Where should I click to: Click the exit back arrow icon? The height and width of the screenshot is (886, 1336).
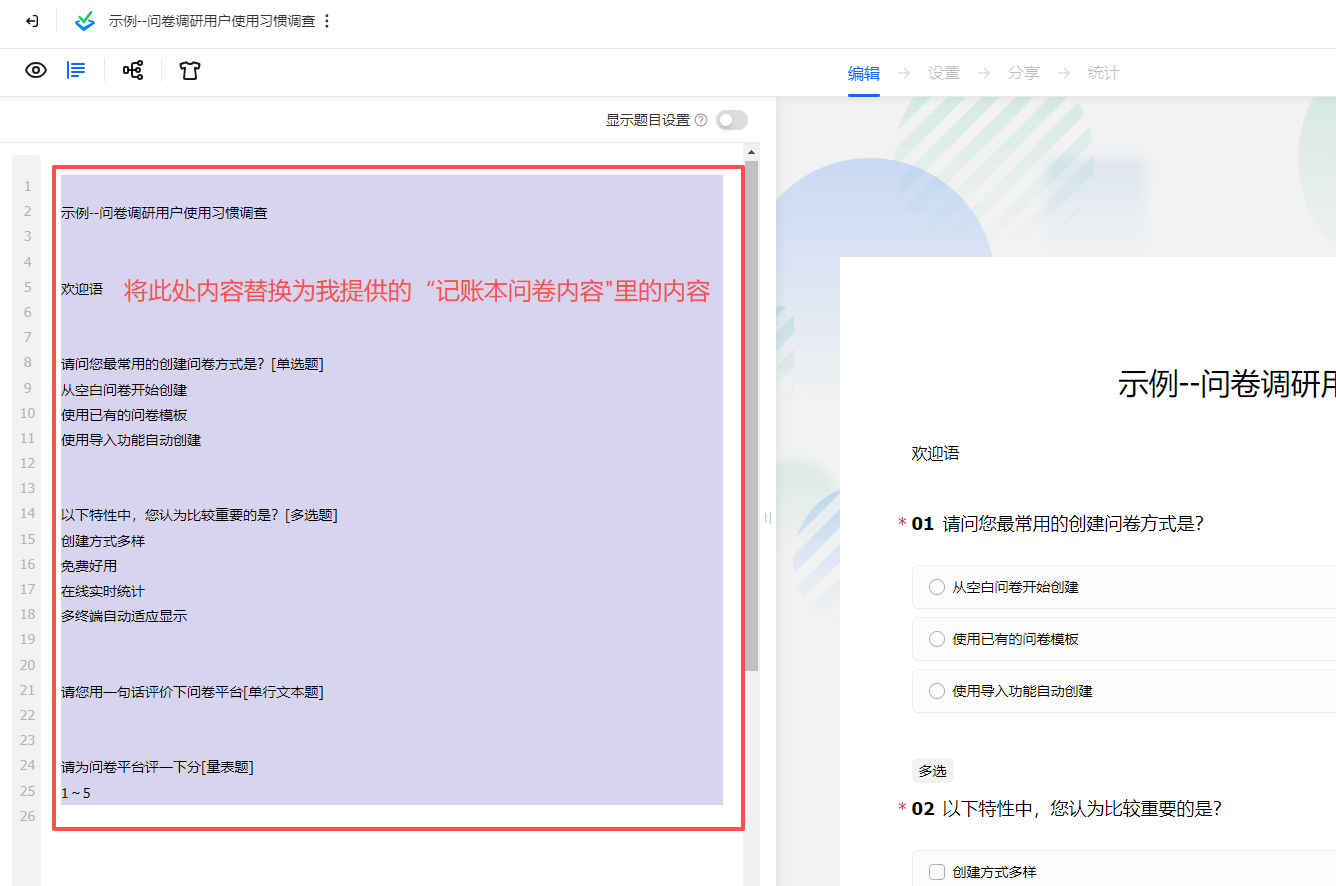[x=32, y=21]
